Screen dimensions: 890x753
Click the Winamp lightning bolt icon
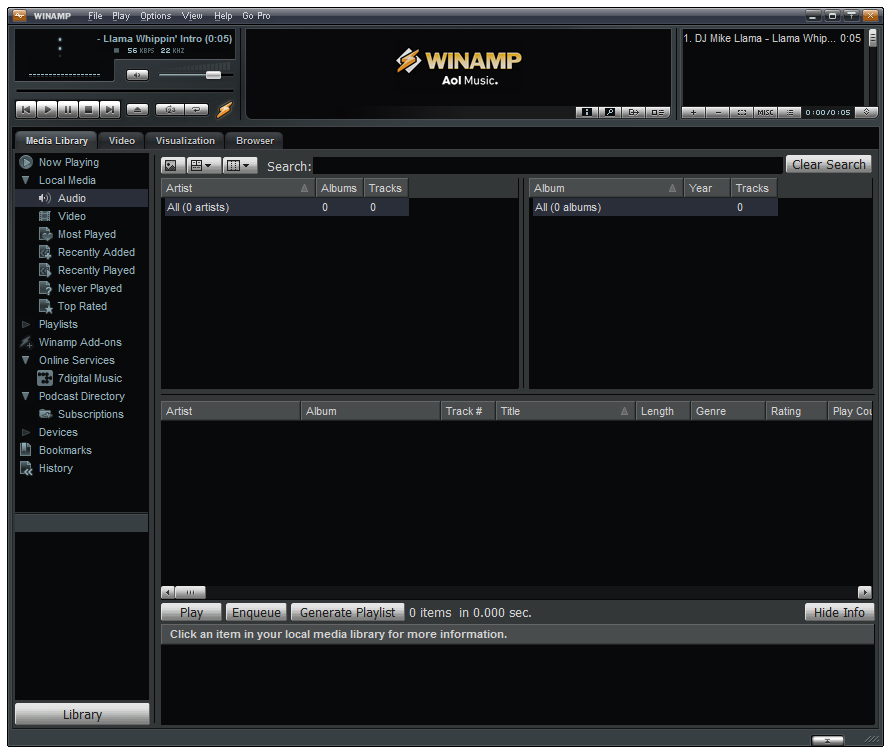tap(225, 109)
